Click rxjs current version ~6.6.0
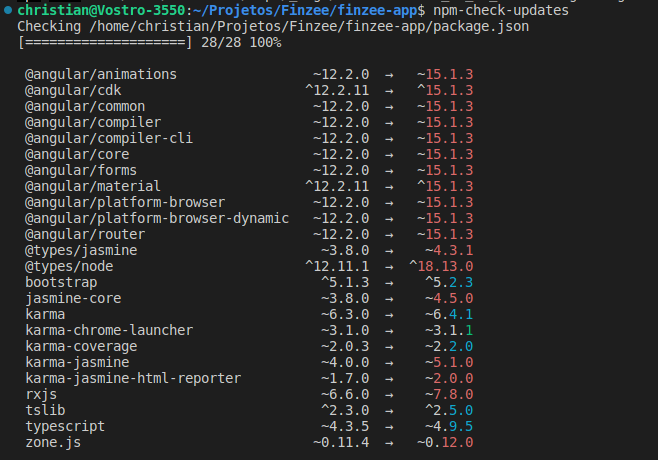 pyautogui.click(x=345, y=394)
